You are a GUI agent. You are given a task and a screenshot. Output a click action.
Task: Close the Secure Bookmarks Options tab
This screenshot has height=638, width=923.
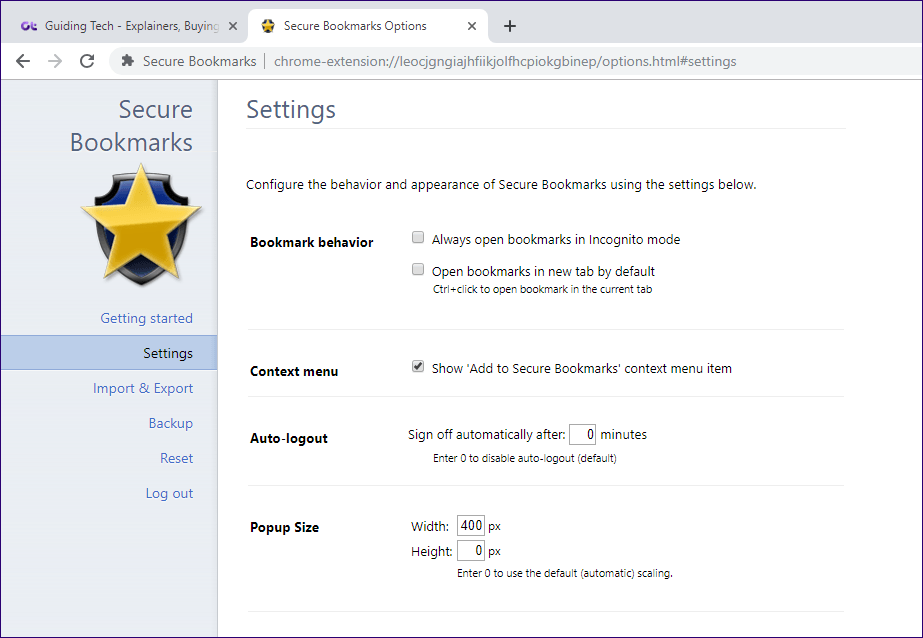[x=472, y=26]
